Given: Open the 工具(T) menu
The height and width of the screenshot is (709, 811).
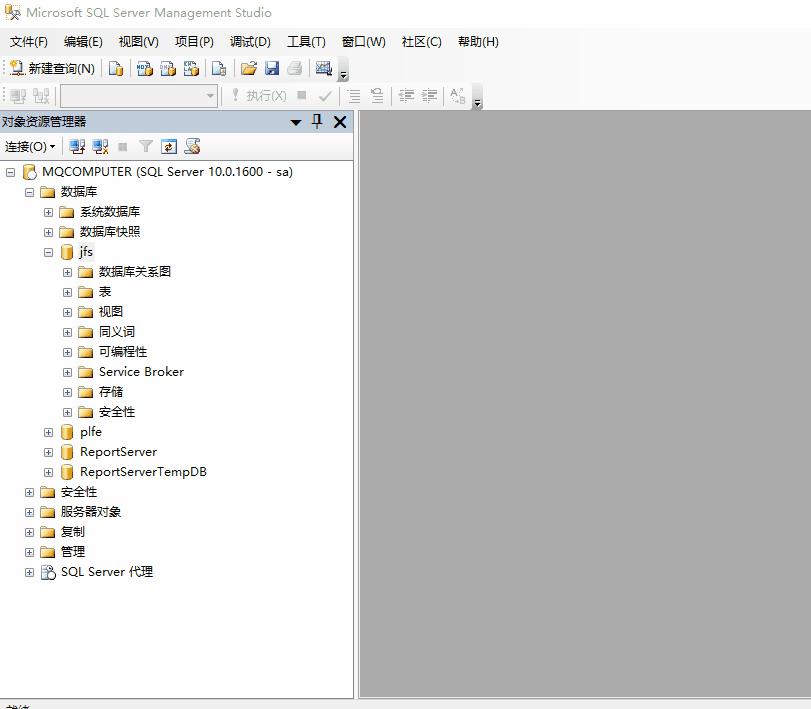Looking at the screenshot, I should [x=305, y=41].
